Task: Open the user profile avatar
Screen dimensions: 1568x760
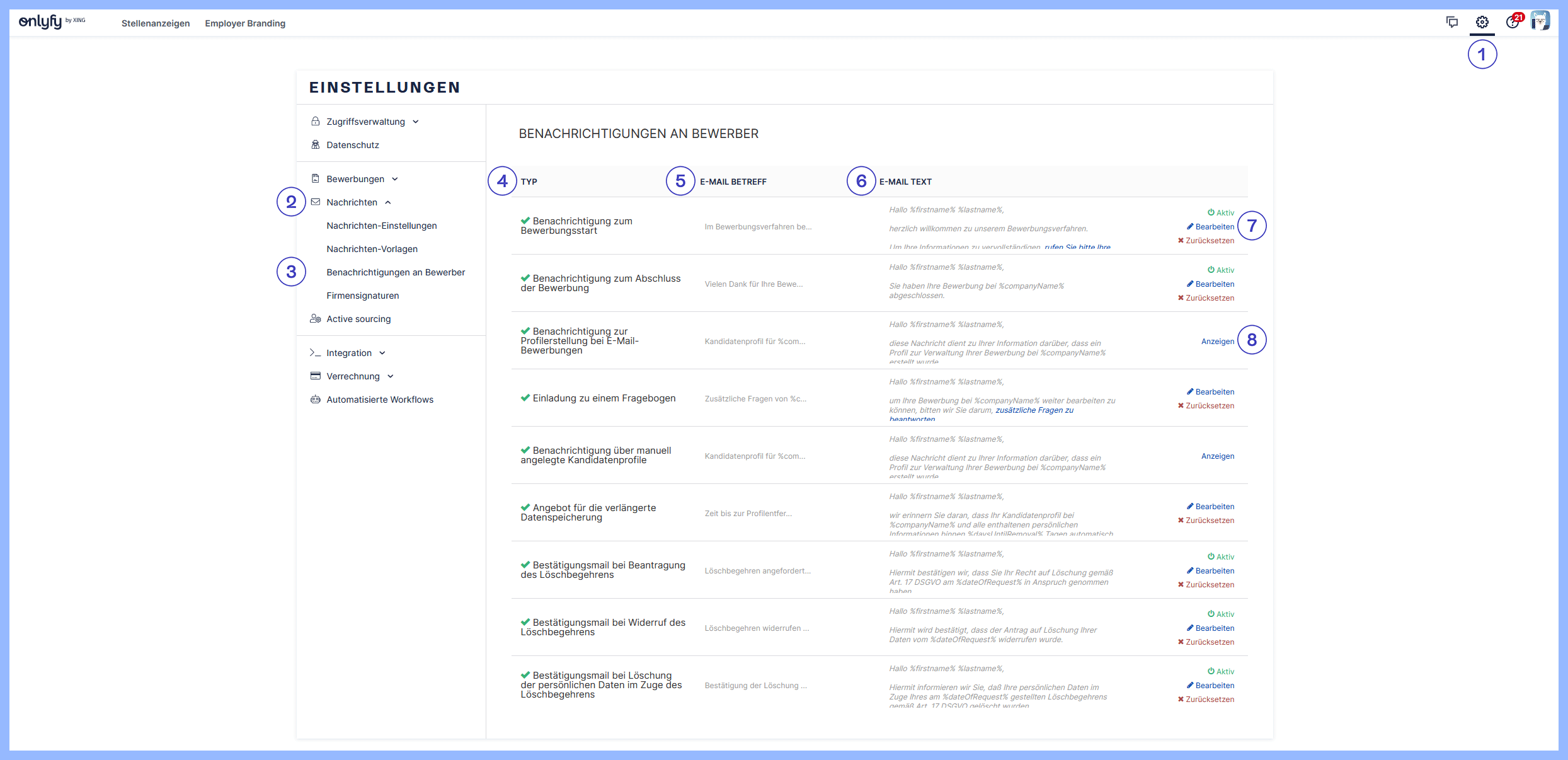Action: pos(1540,21)
